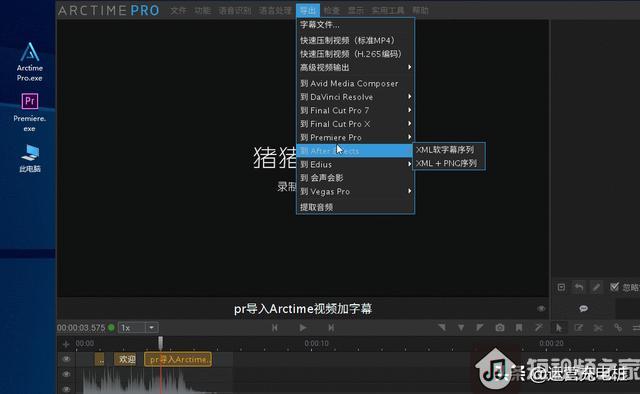Screen dimensions: 640x394
Task: Expand 到 Final Cut Pro X submenu
Action: [355, 124]
